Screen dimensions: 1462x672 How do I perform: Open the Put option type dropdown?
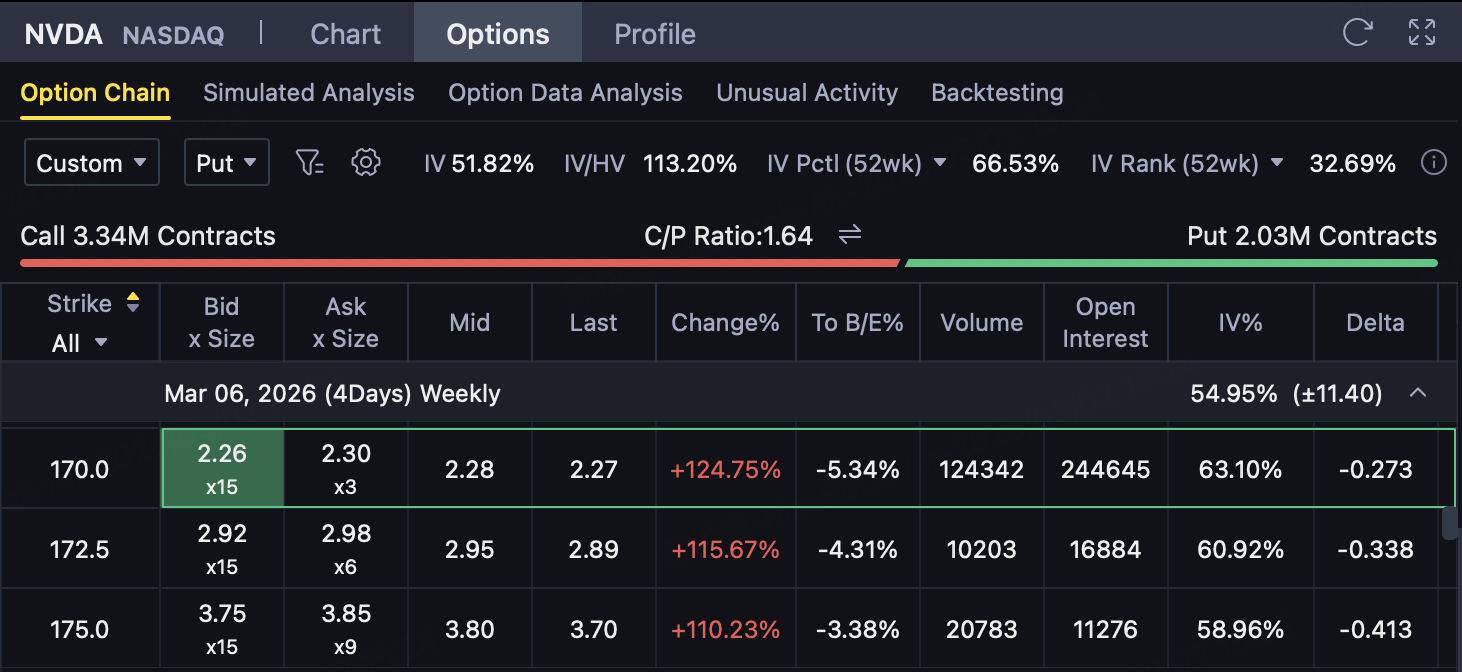(226, 163)
